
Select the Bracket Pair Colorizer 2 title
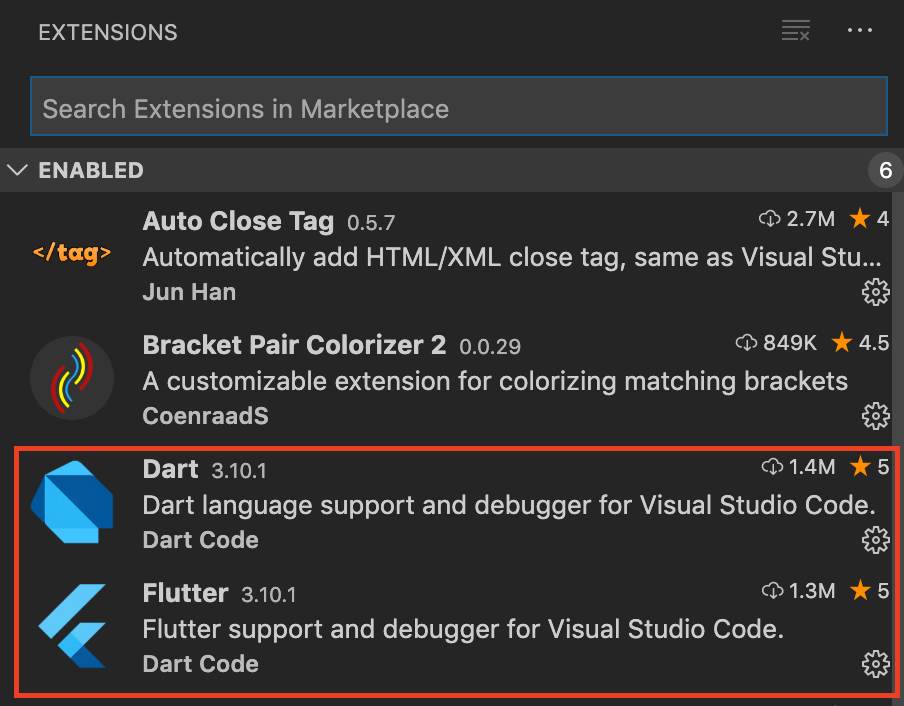coord(294,345)
